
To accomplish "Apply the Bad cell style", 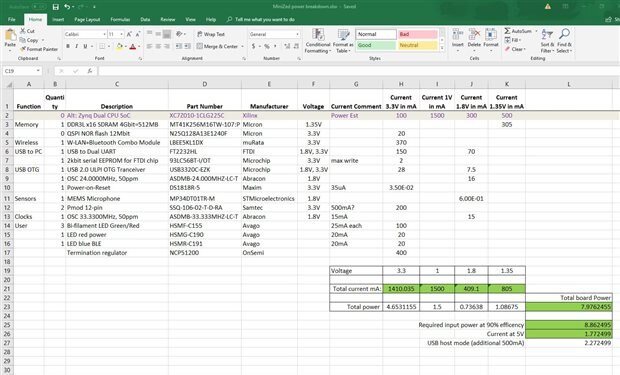I will click(418, 34).
